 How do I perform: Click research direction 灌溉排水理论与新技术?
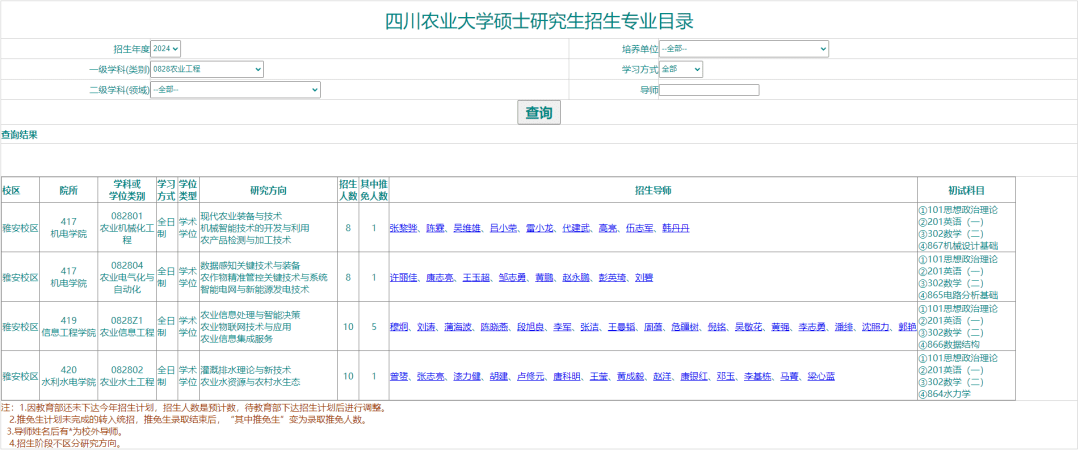[246, 370]
